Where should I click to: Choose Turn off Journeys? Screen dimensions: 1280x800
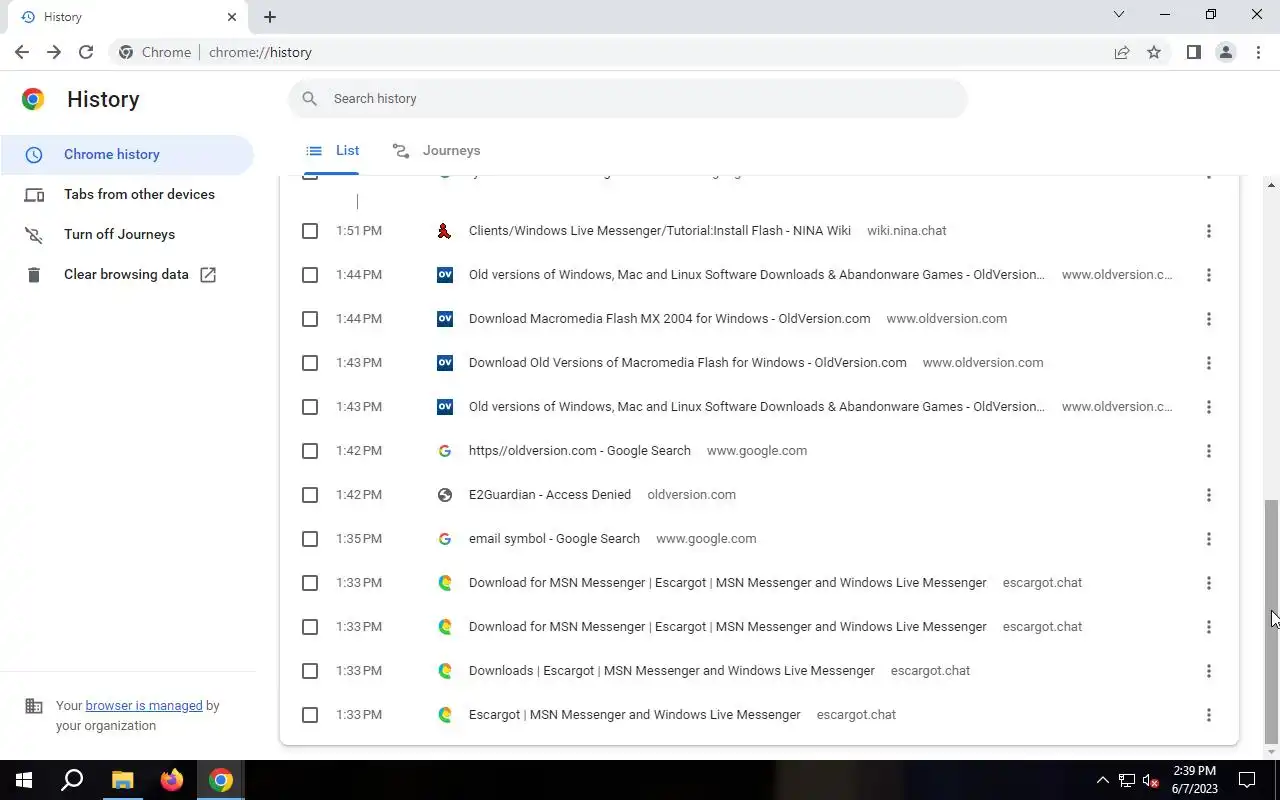pos(127,234)
